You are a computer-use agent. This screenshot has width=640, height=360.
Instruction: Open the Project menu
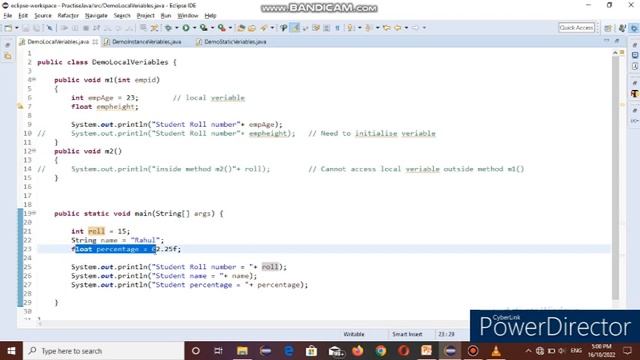(x=146, y=16)
